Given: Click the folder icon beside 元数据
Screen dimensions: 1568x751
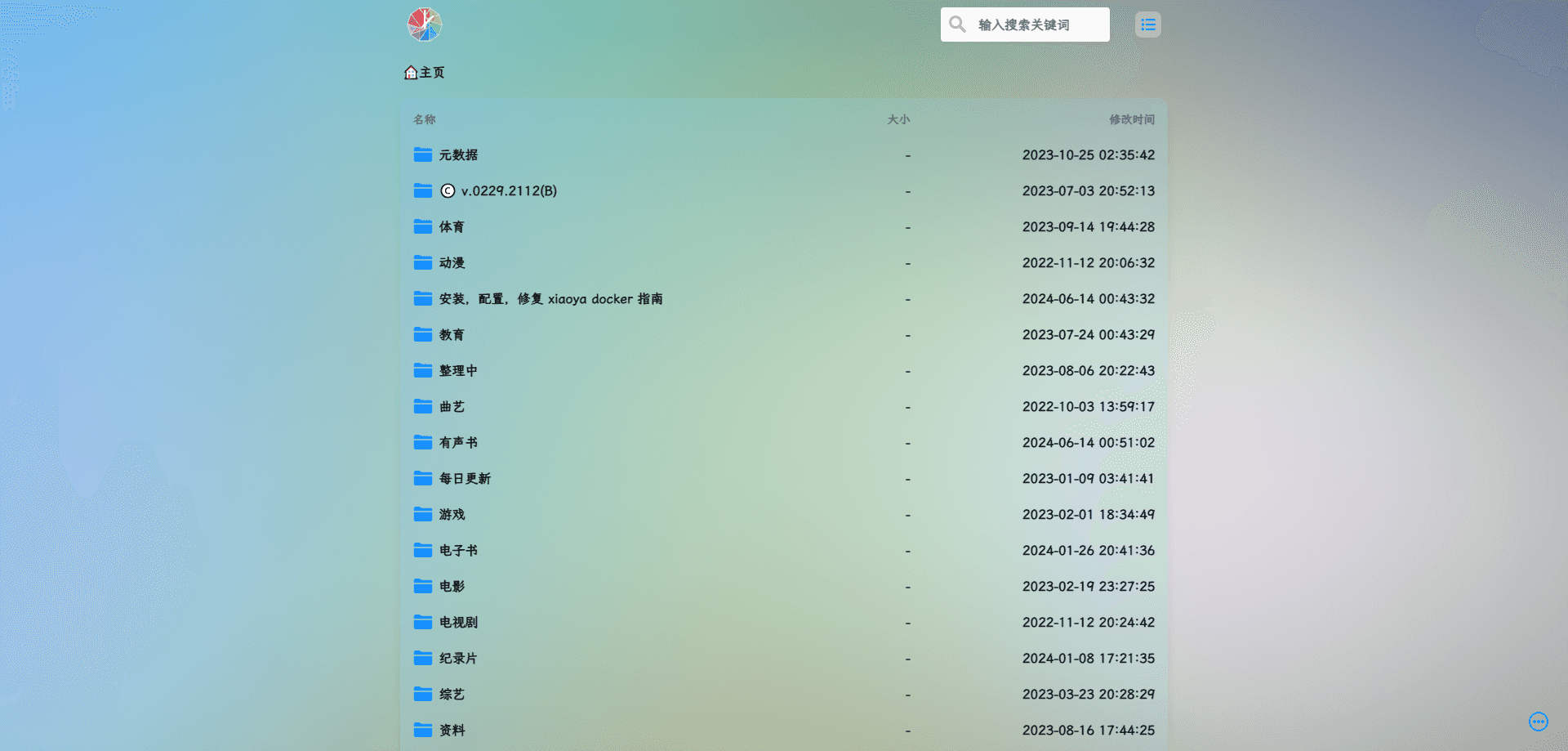Looking at the screenshot, I should pos(423,154).
